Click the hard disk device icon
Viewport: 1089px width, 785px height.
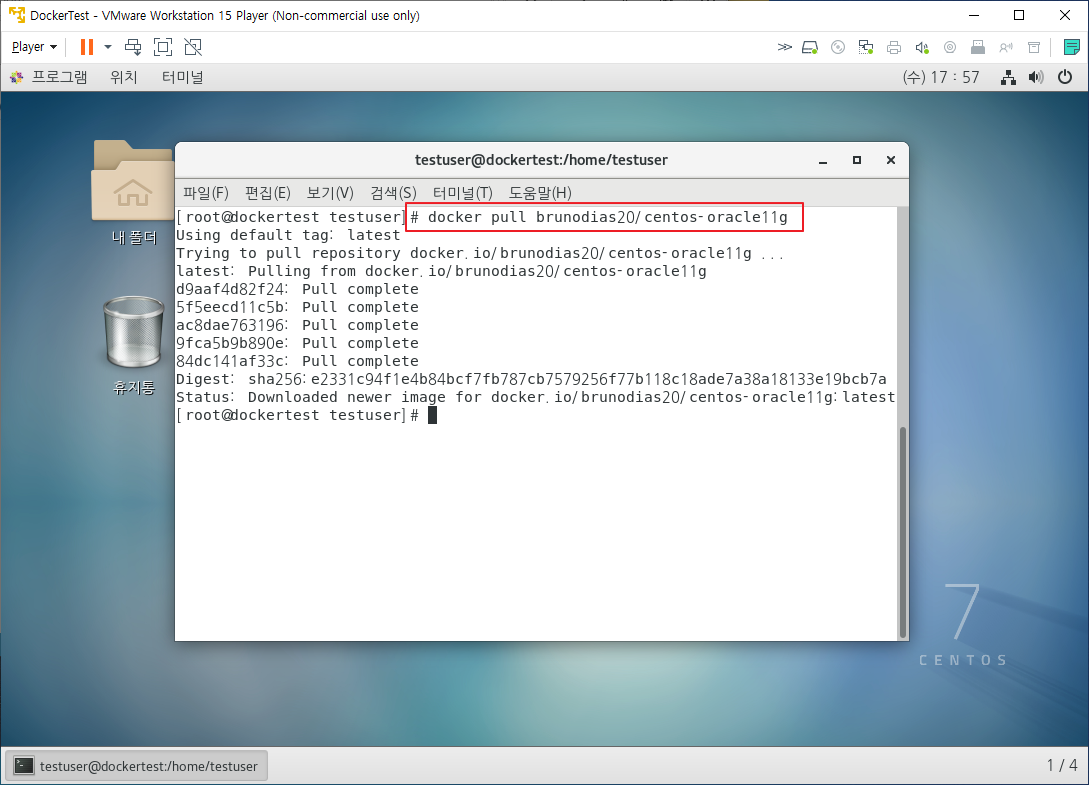(x=810, y=47)
